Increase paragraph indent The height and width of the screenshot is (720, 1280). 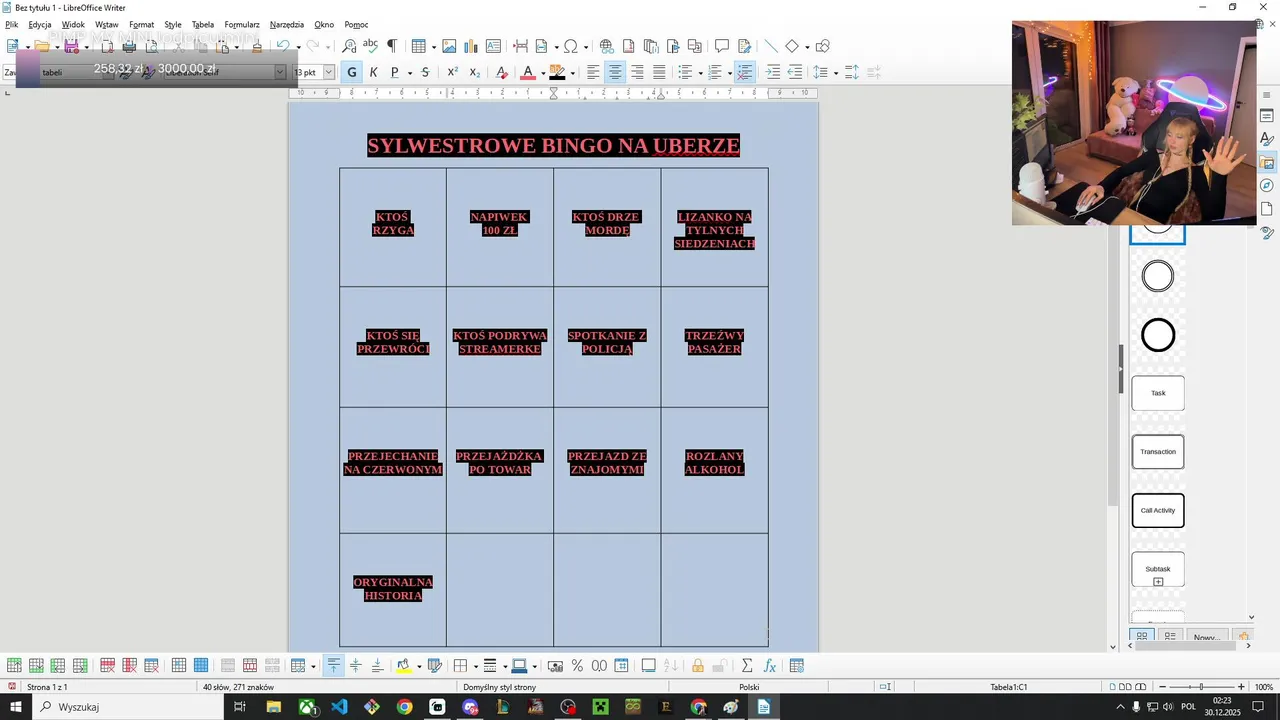click(773, 72)
